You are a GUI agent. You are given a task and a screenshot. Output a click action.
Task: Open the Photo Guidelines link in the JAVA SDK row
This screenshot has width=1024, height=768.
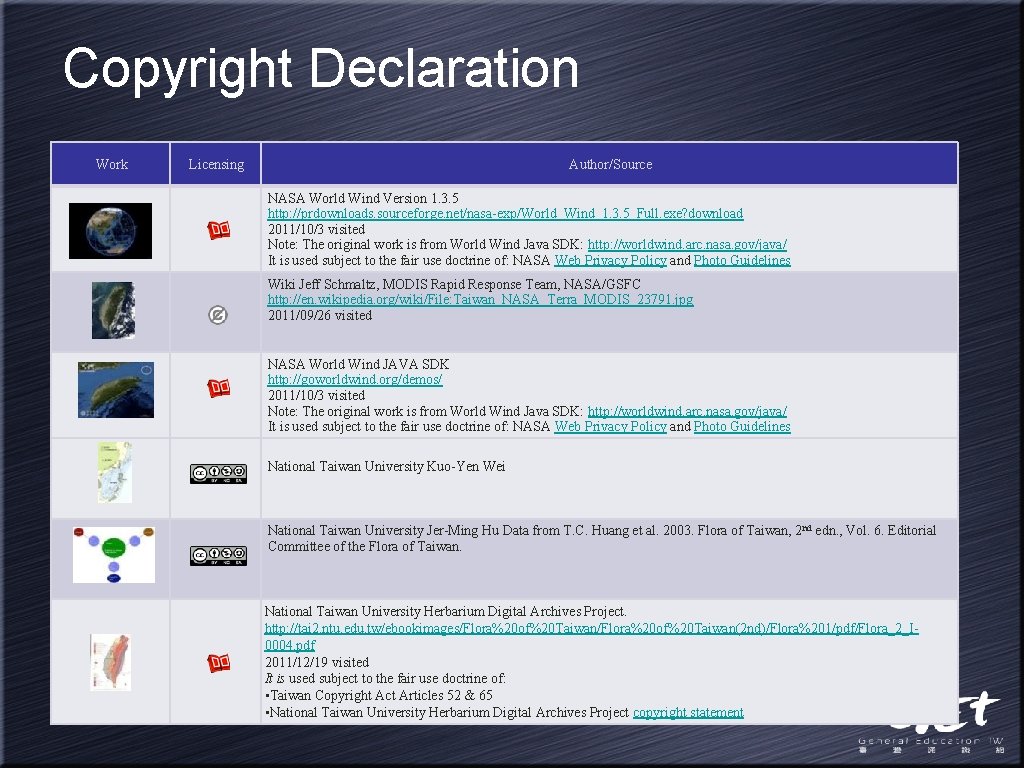(742, 426)
